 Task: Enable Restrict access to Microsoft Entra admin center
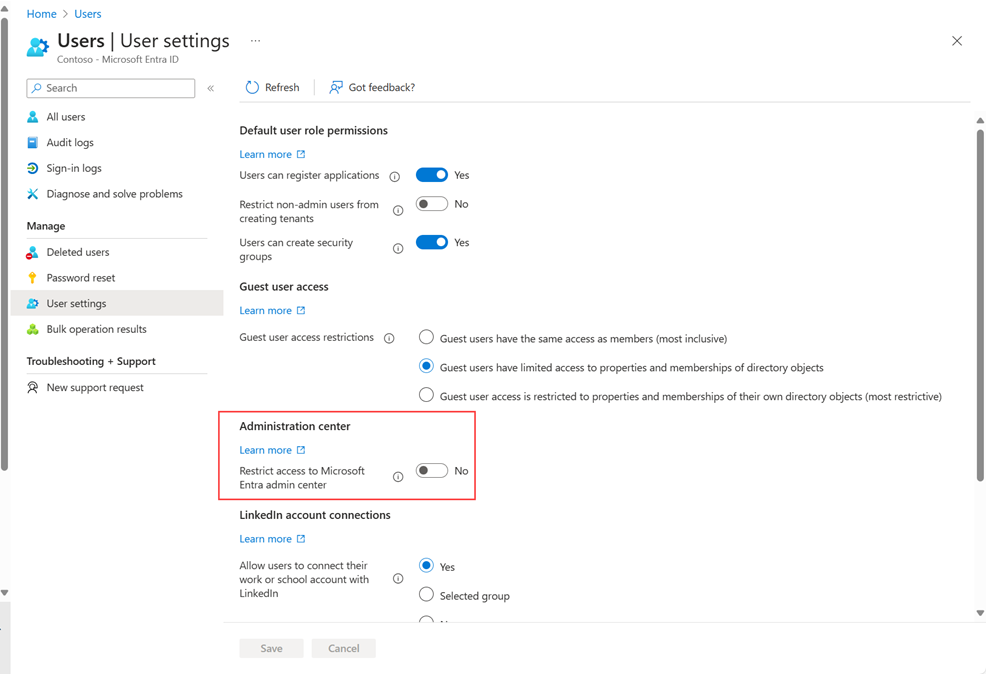coord(431,470)
